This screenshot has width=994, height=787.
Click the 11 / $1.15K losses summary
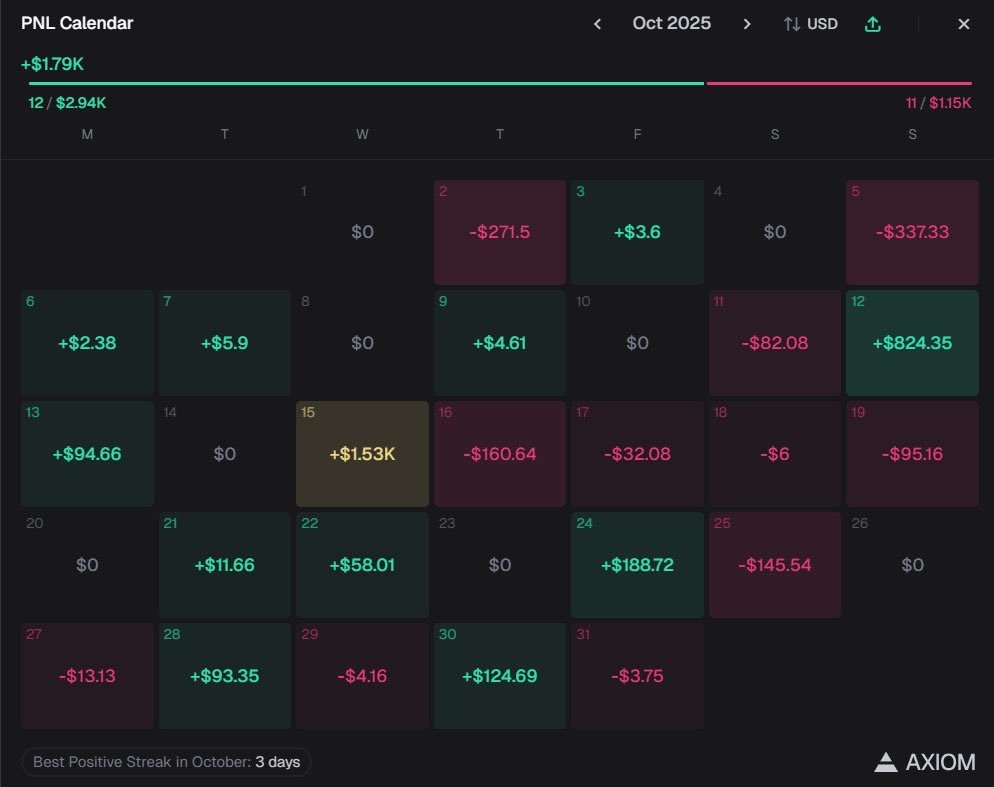[938, 103]
